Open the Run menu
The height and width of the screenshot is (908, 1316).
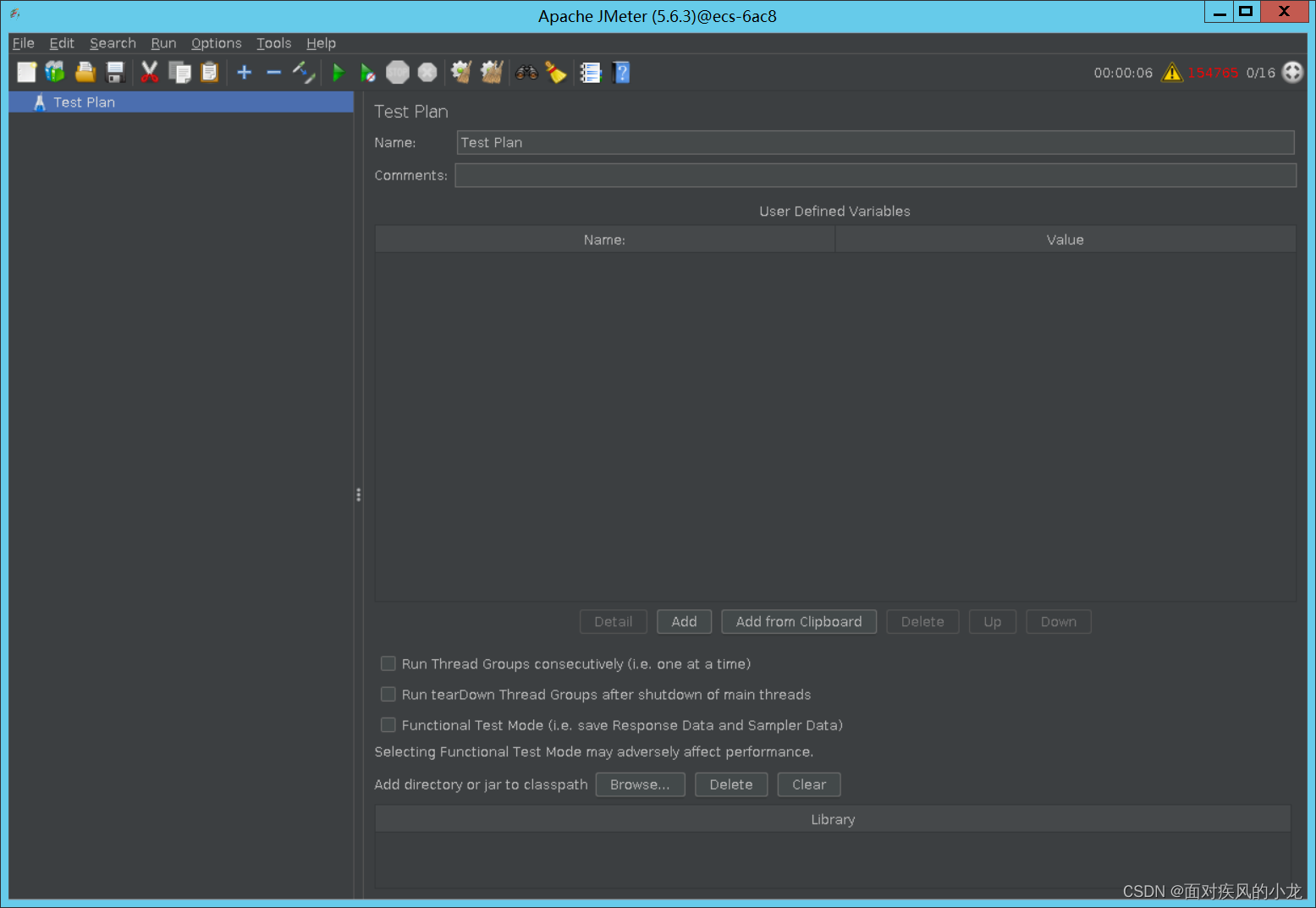point(162,43)
